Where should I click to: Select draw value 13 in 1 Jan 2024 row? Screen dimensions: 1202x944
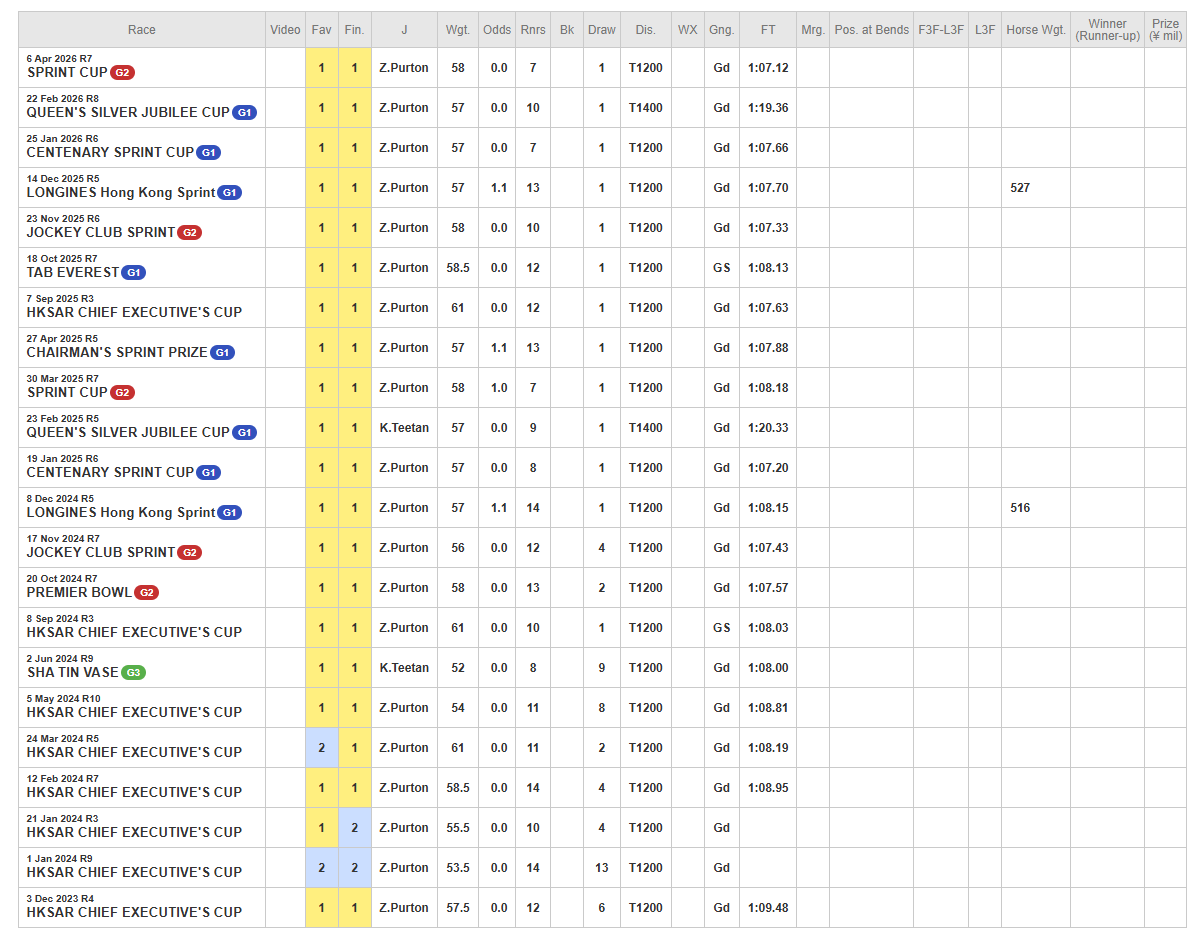(602, 868)
